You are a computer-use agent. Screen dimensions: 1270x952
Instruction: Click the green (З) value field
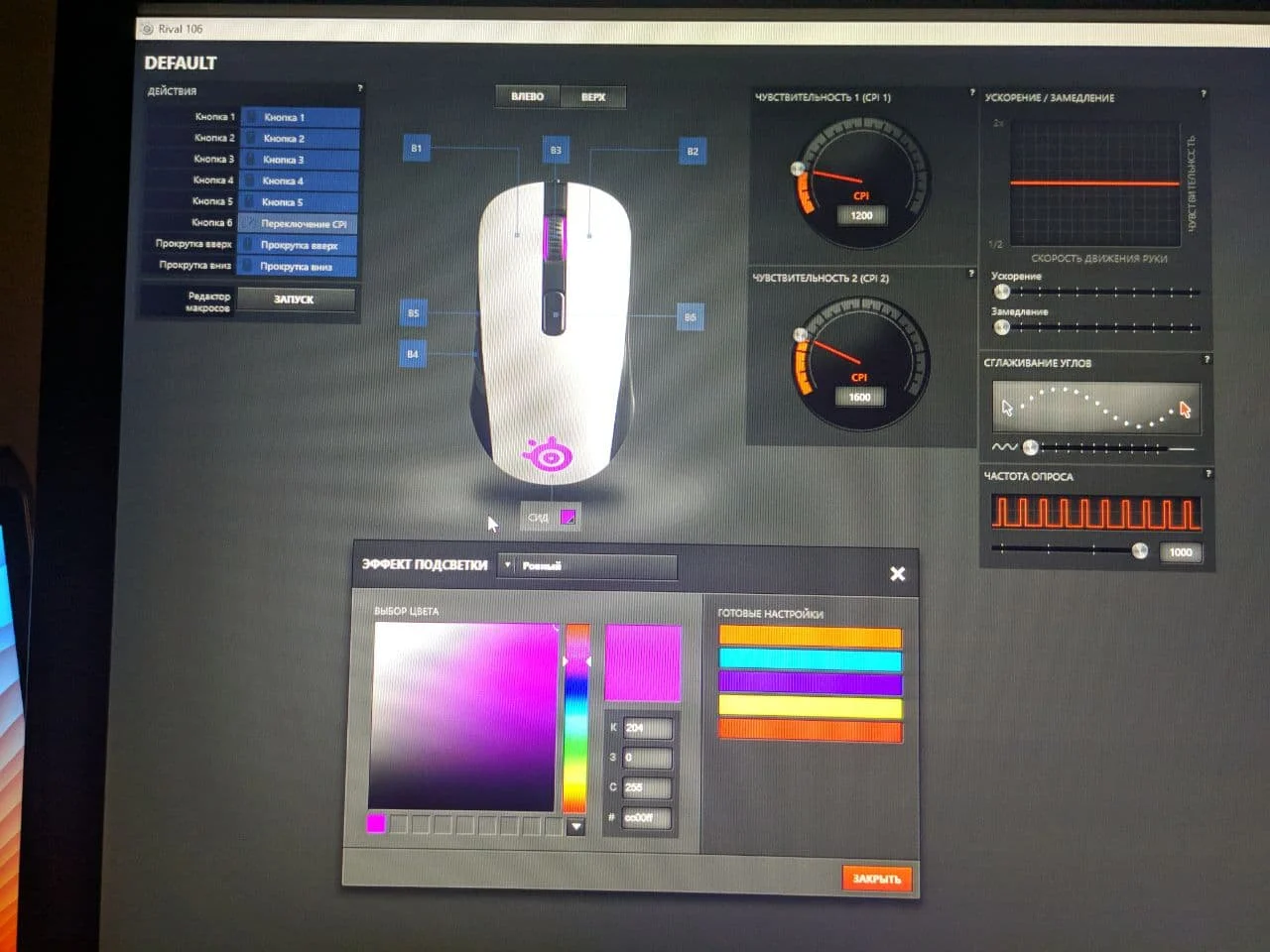click(x=647, y=758)
